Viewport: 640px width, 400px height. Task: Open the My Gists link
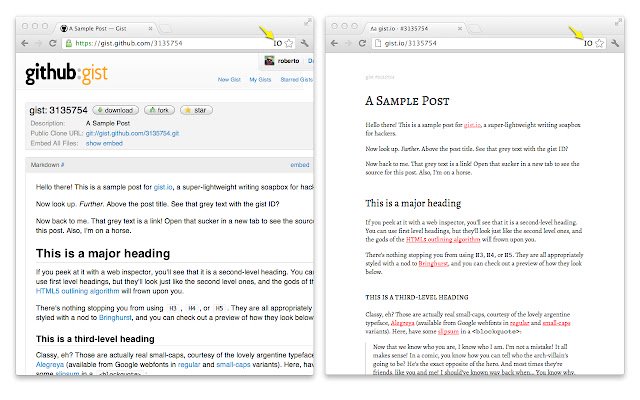260,80
